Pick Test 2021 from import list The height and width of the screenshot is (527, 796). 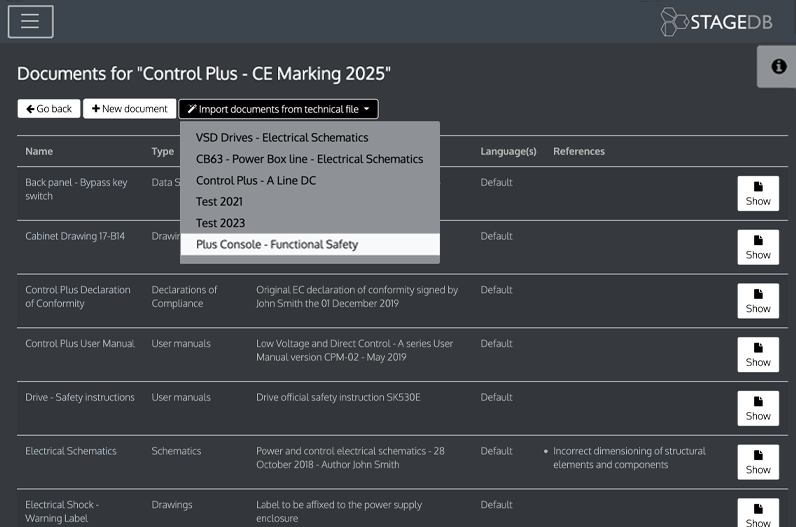click(x=220, y=202)
